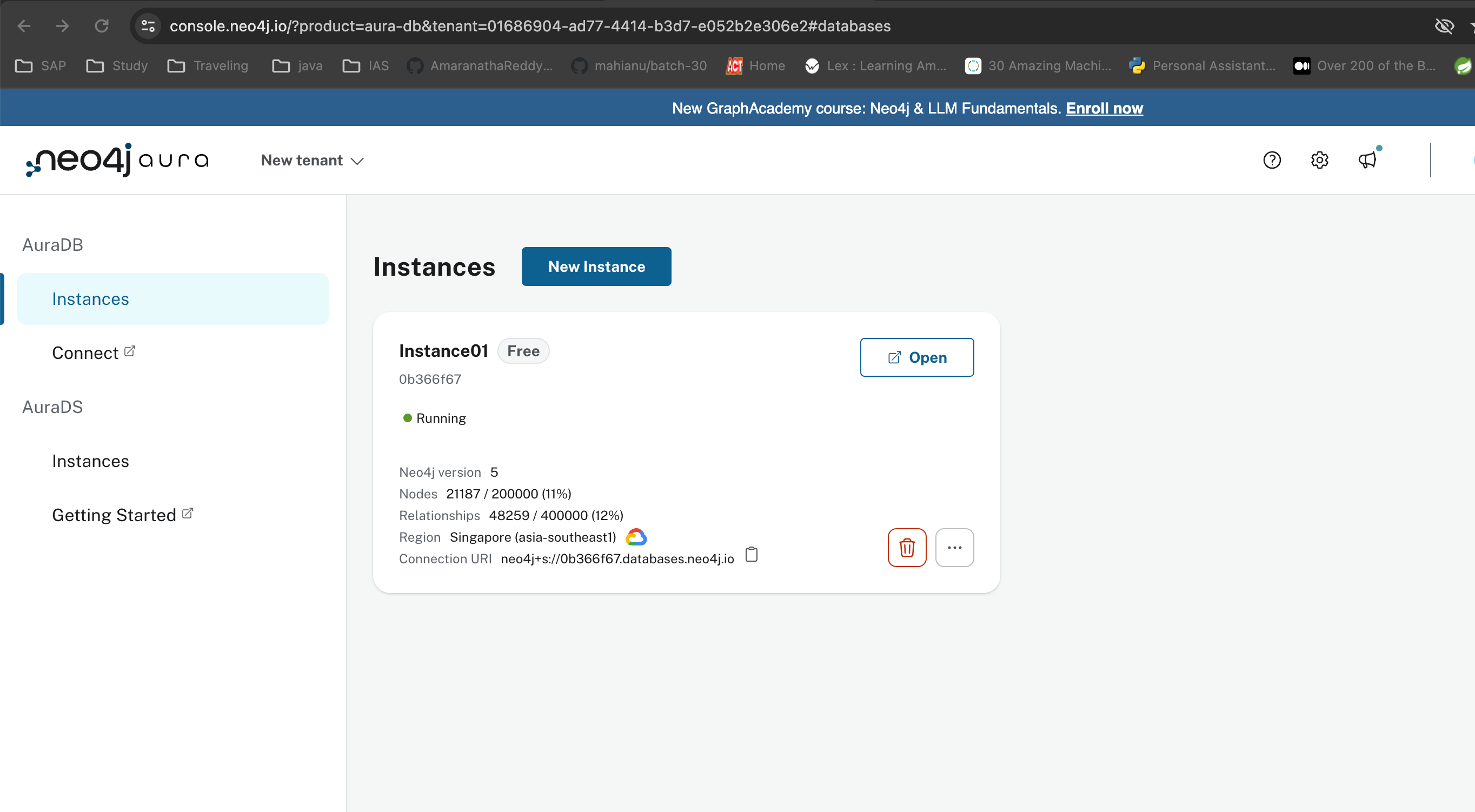Click the Free tier badge
The image size is (1475, 812).
pos(523,351)
